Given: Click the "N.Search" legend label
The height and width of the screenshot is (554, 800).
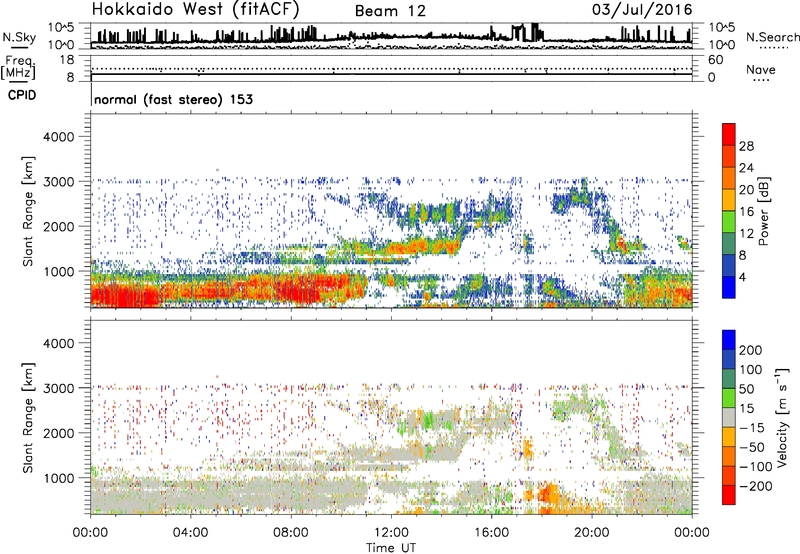Looking at the screenshot, I should (773, 37).
